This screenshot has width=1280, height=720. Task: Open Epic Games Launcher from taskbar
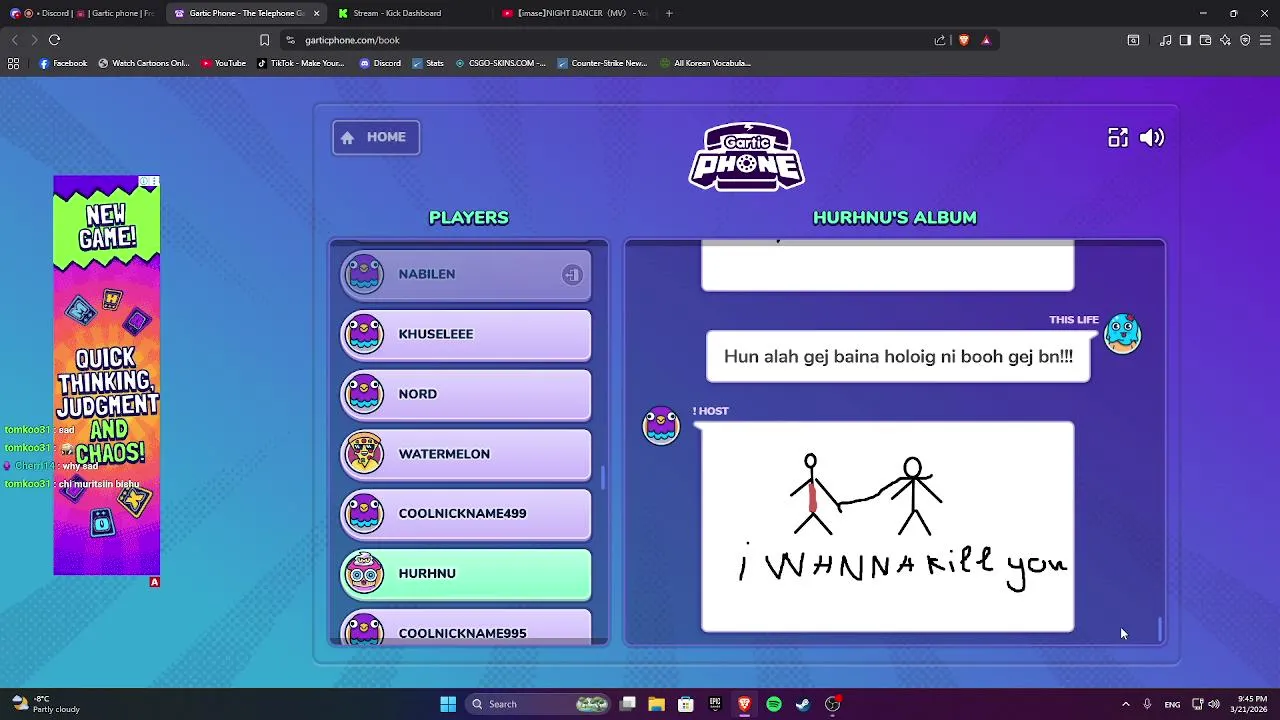[x=715, y=704]
